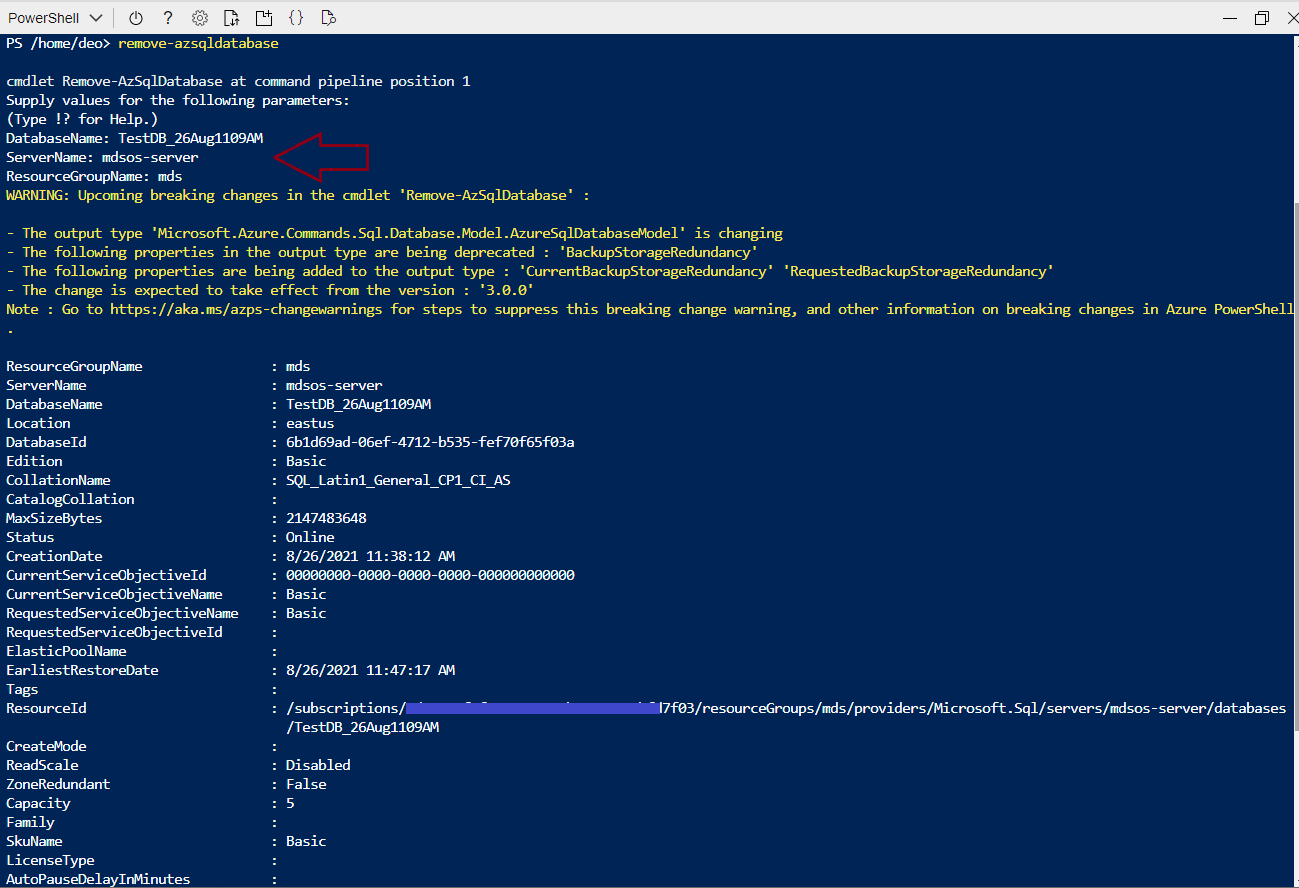The width and height of the screenshot is (1299, 888).
Task: Click the ZoneRedundant value 'False'
Action: click(x=306, y=784)
